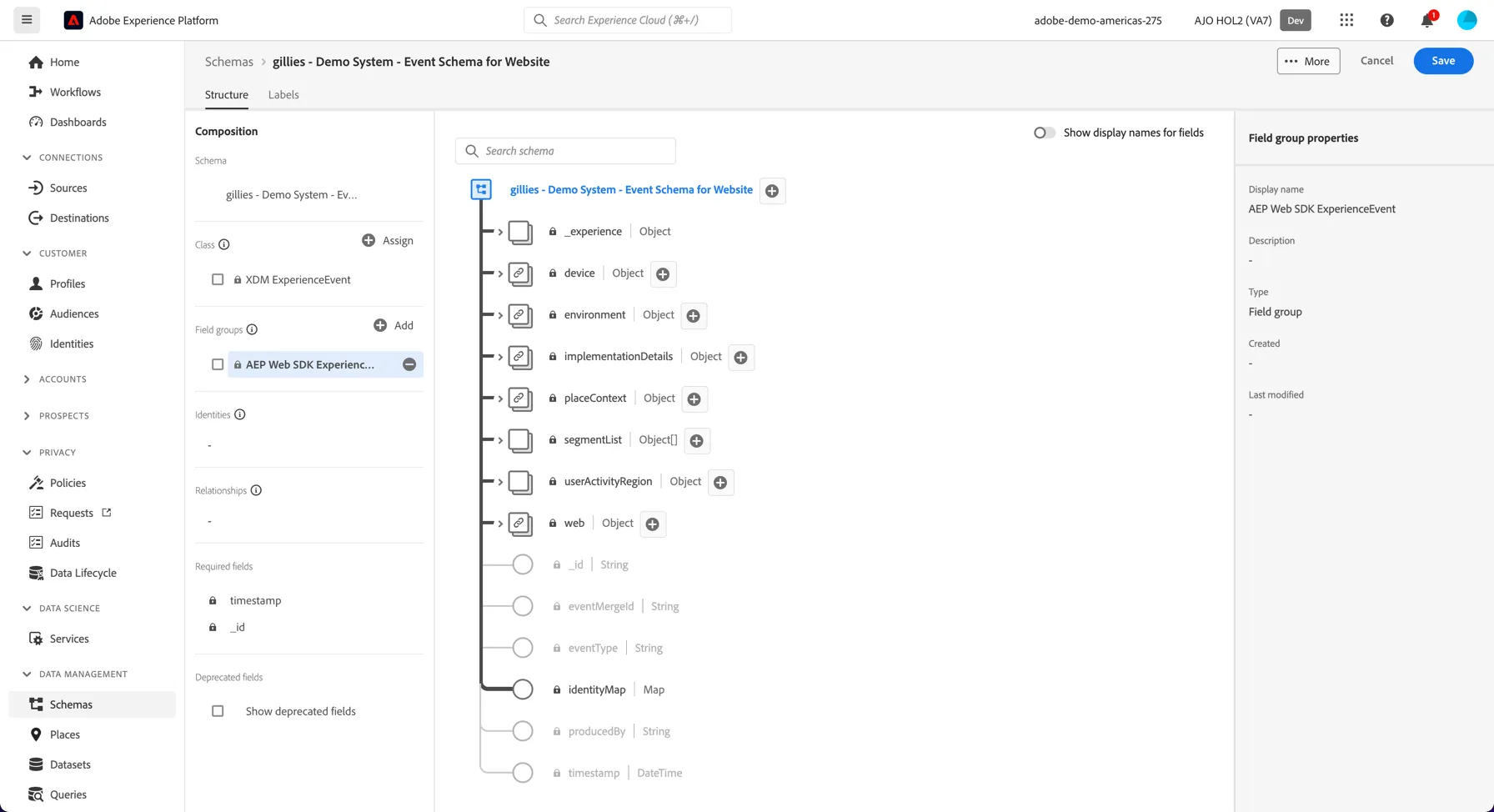Add a field under implementationDetails
The width and height of the screenshot is (1494, 812).
[740, 358]
